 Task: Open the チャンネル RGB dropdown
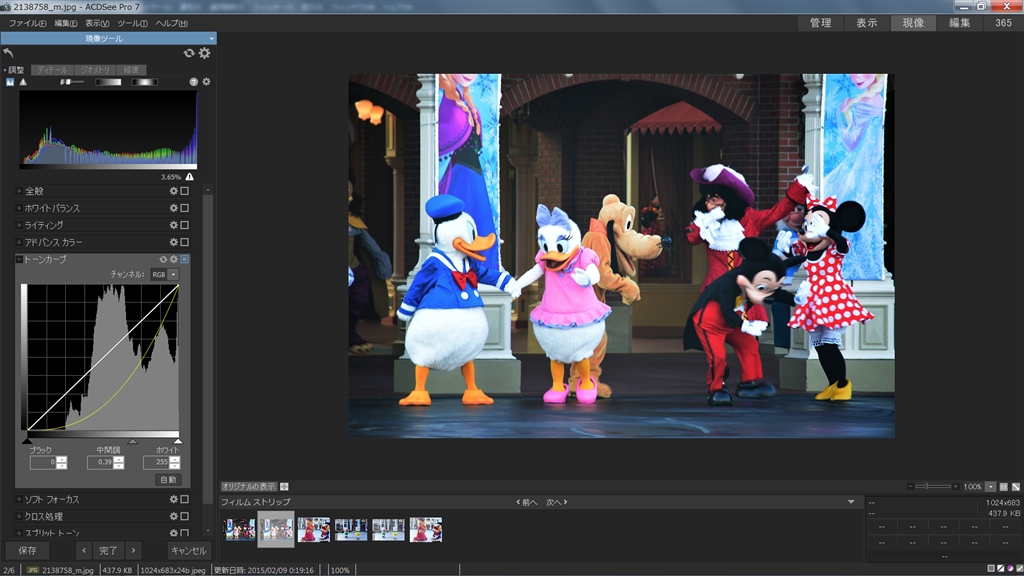click(x=173, y=274)
